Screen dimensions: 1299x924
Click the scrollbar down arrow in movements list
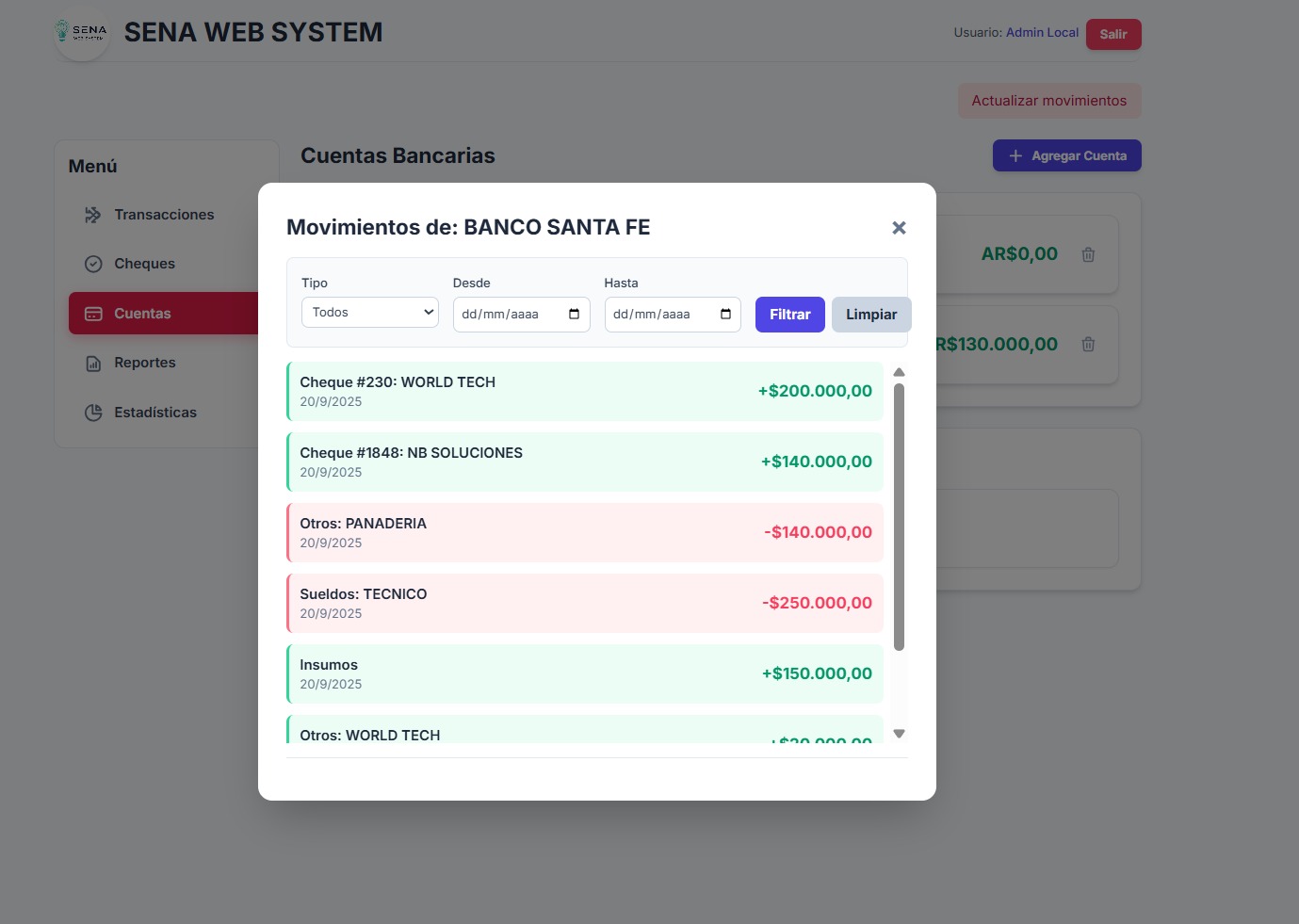pos(899,733)
